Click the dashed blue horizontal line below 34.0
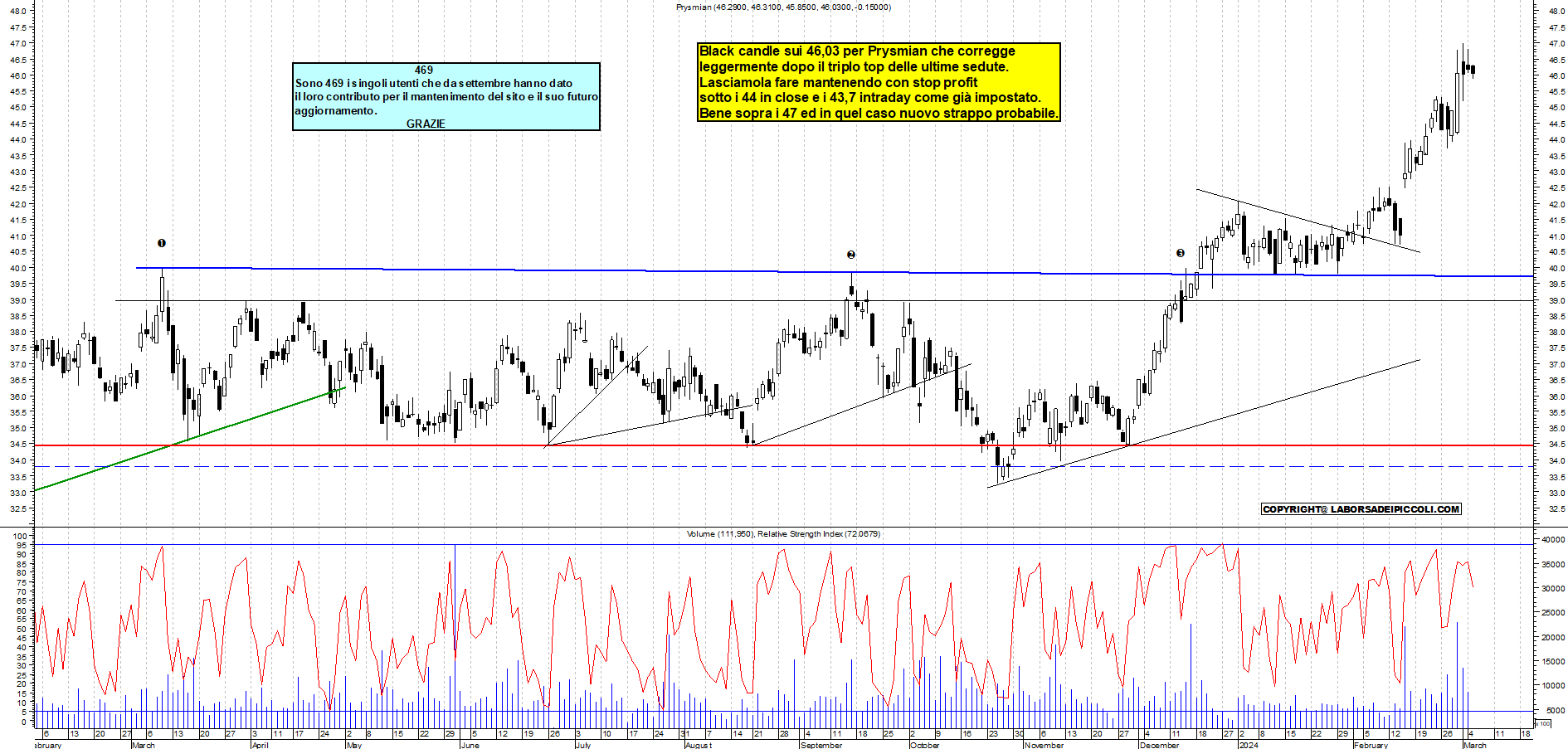 [x=783, y=466]
